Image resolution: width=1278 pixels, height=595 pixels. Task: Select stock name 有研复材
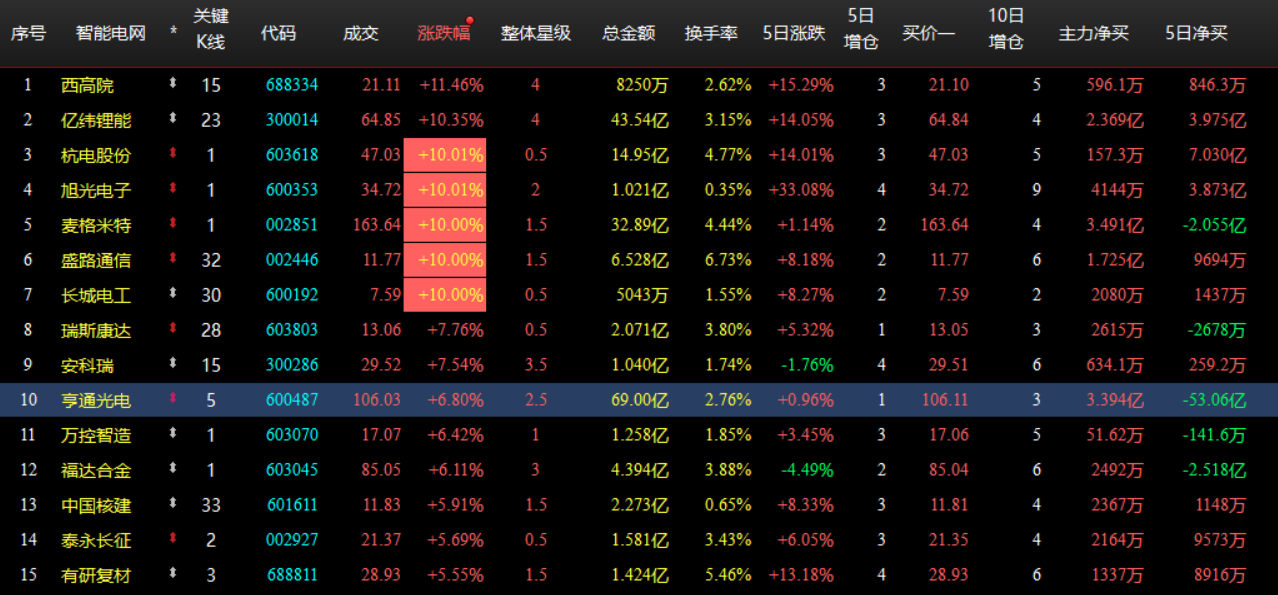coord(96,575)
